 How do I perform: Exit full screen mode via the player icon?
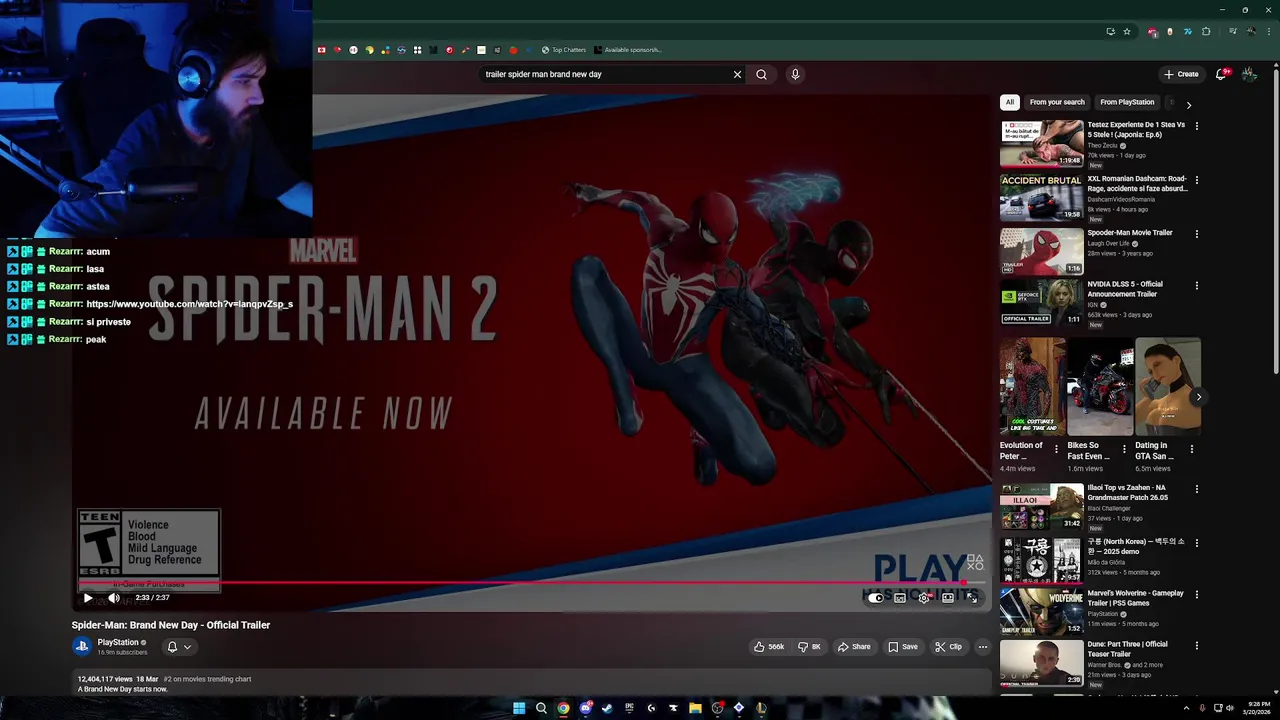click(972, 598)
